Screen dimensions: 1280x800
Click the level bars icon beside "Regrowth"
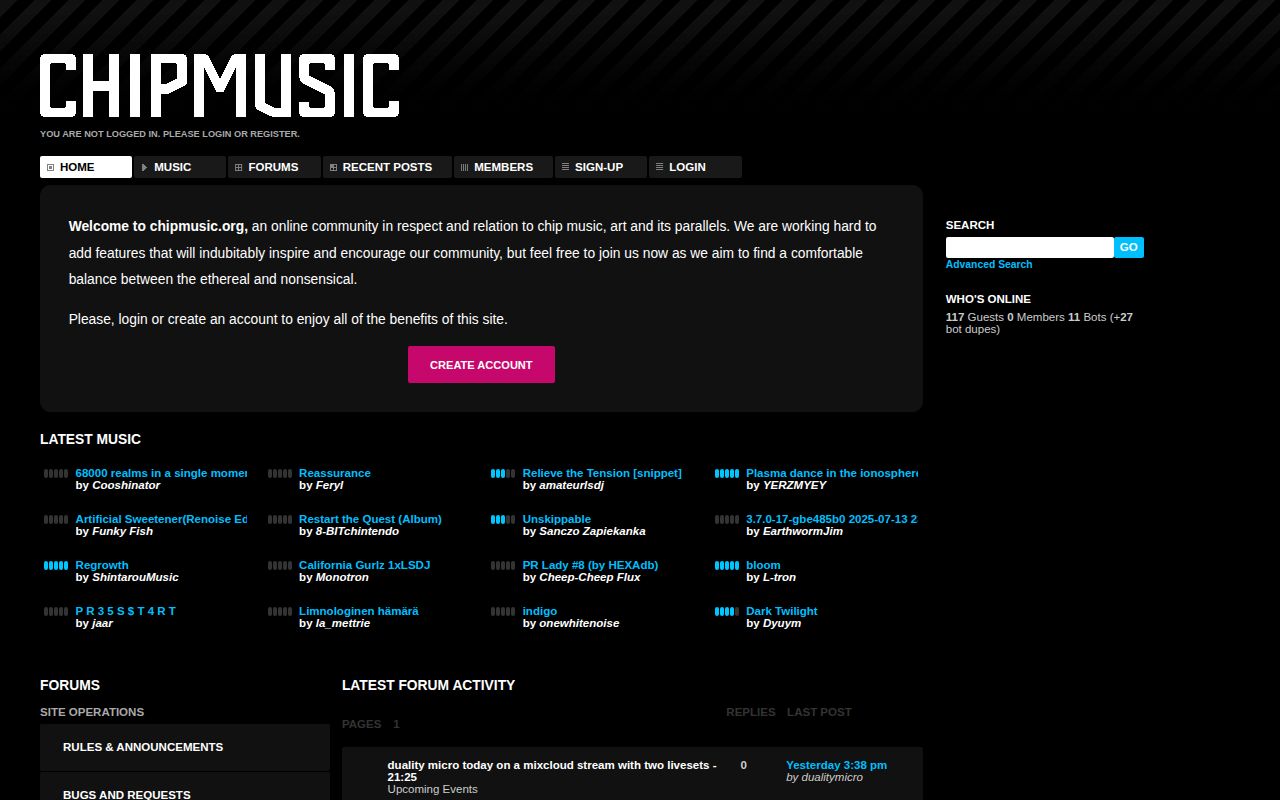(55, 566)
